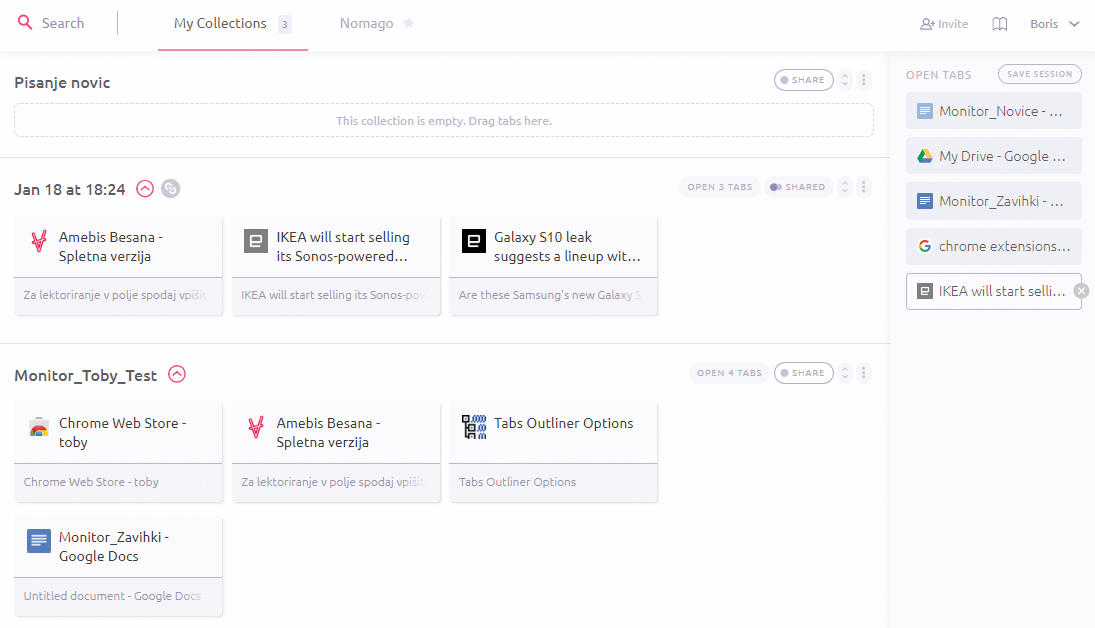Image resolution: width=1095 pixels, height=628 pixels.
Task: Open the Tabs Outliner Options card
Action: 553,452
